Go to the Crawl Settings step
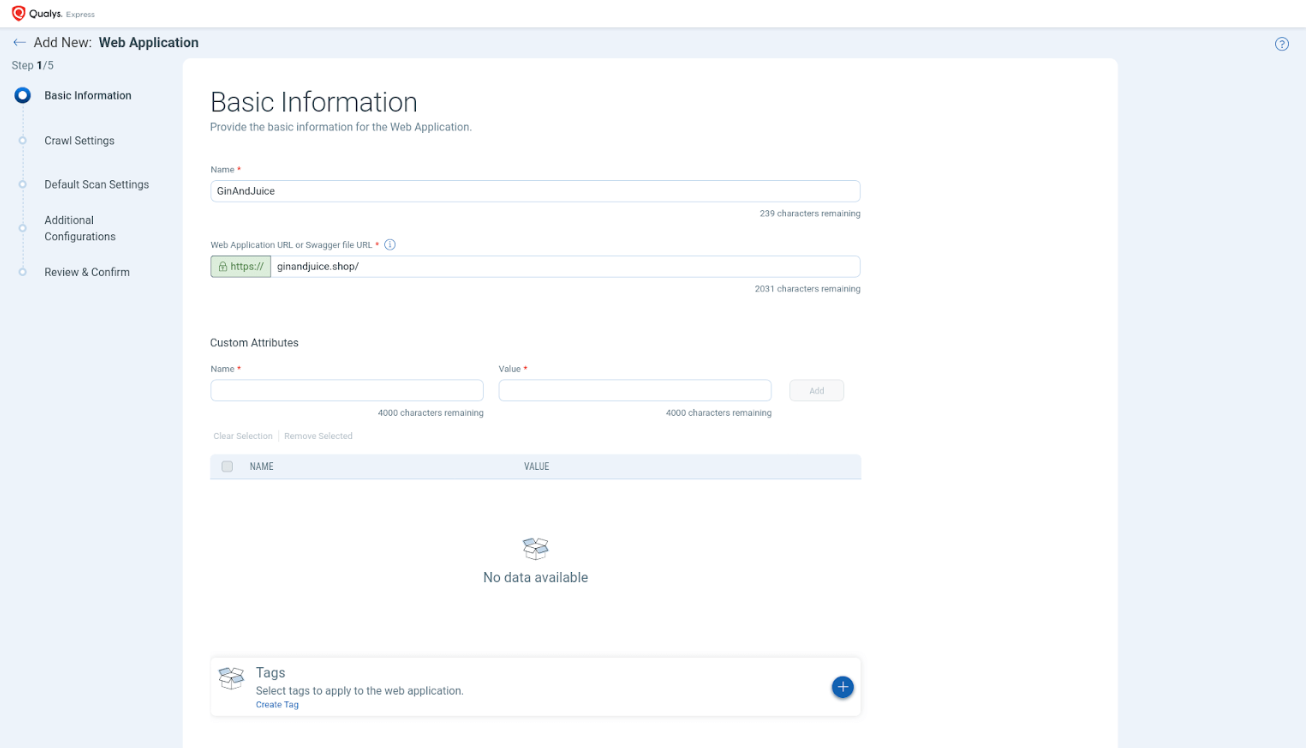Viewport: 1306px width, 748px height. point(79,141)
